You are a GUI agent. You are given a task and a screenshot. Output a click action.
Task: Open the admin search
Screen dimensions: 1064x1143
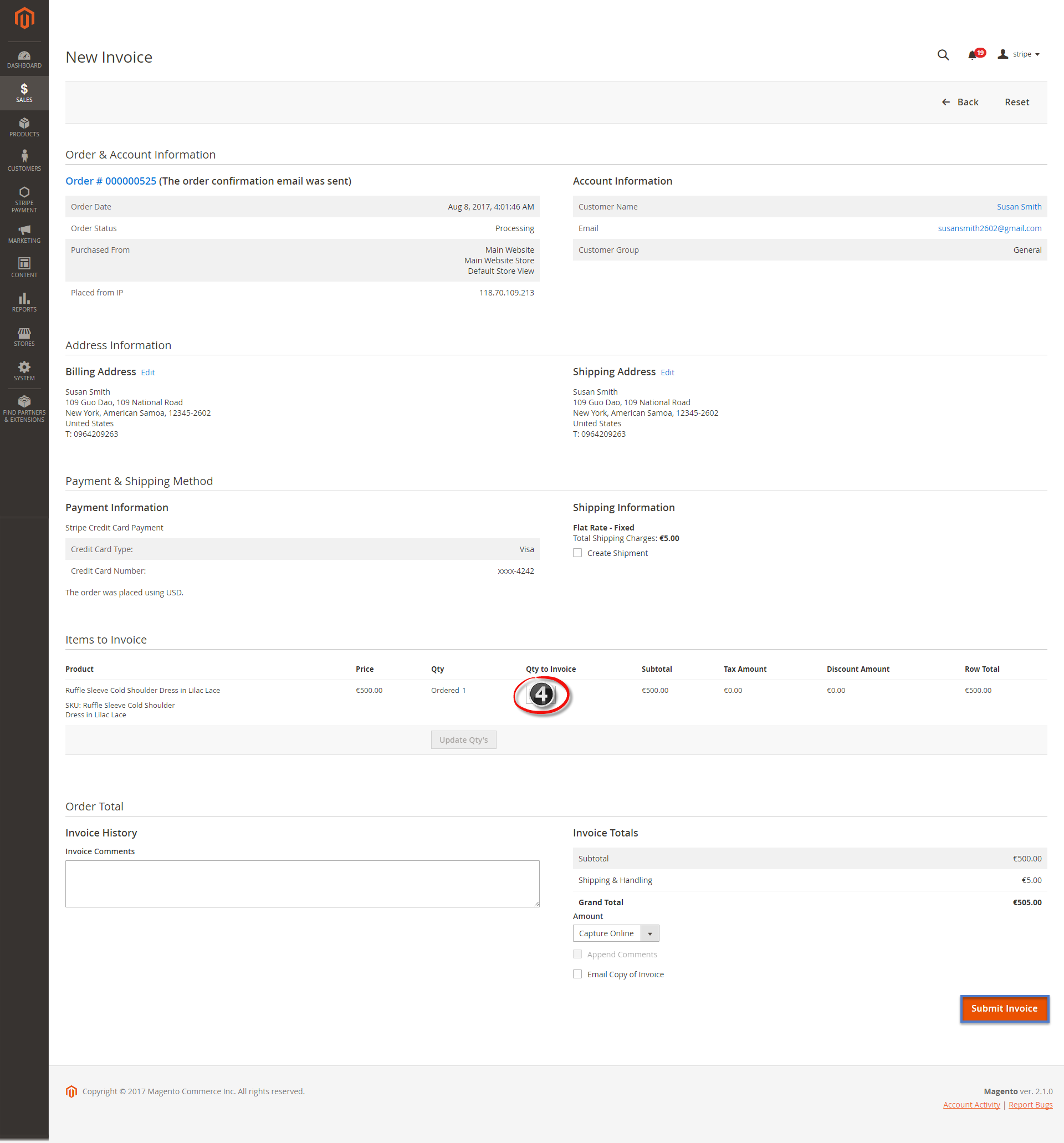942,55
